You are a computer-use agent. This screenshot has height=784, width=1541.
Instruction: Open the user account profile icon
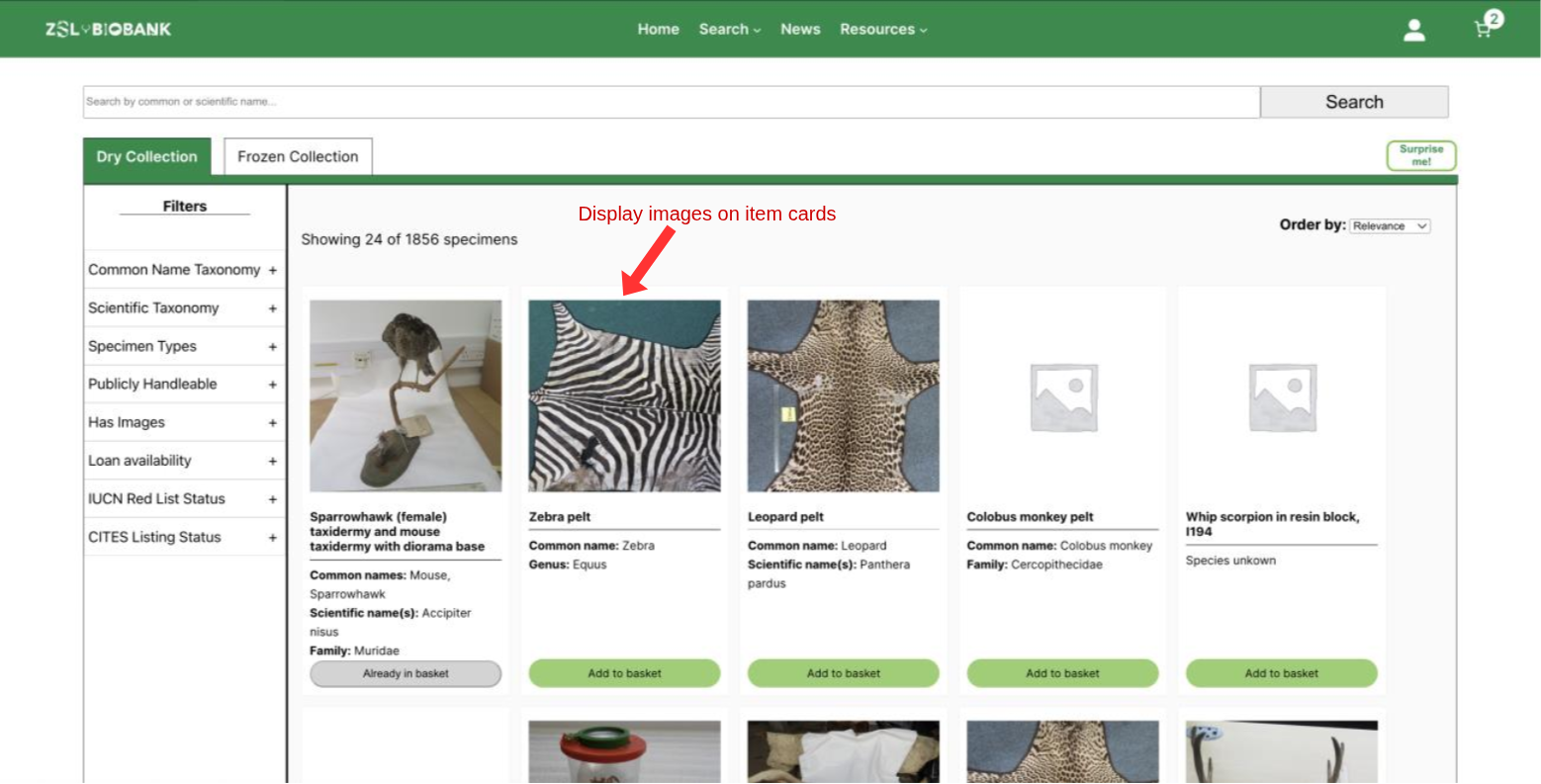[x=1414, y=30]
